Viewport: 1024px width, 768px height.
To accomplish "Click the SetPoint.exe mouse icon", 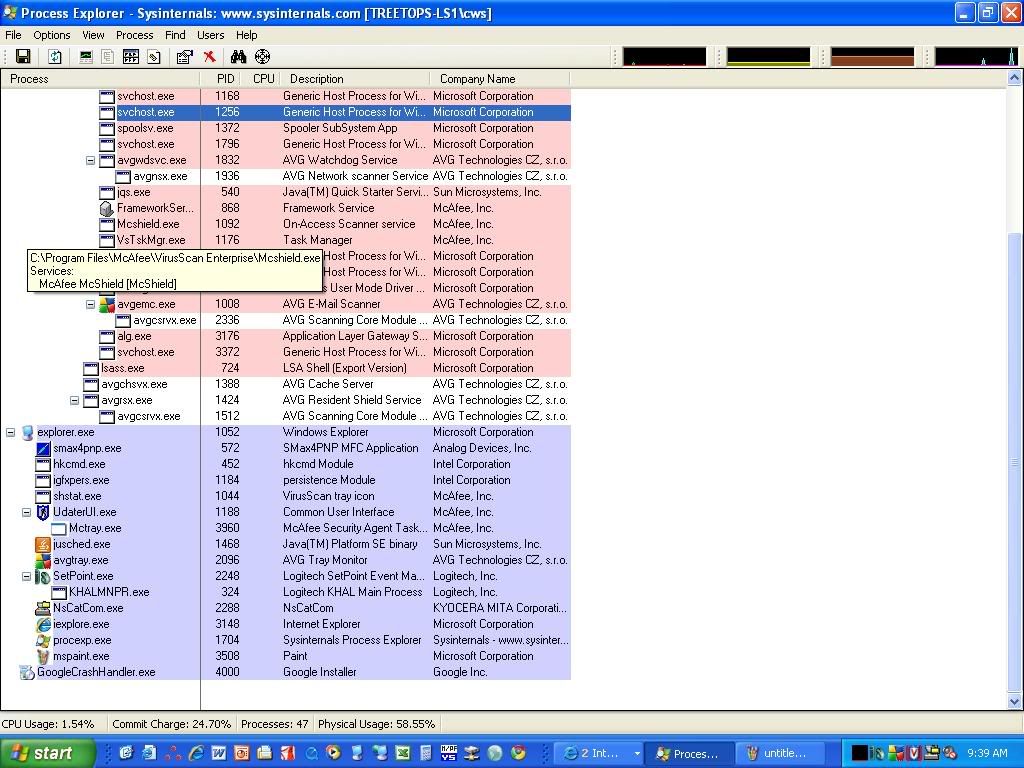I will [x=42, y=577].
